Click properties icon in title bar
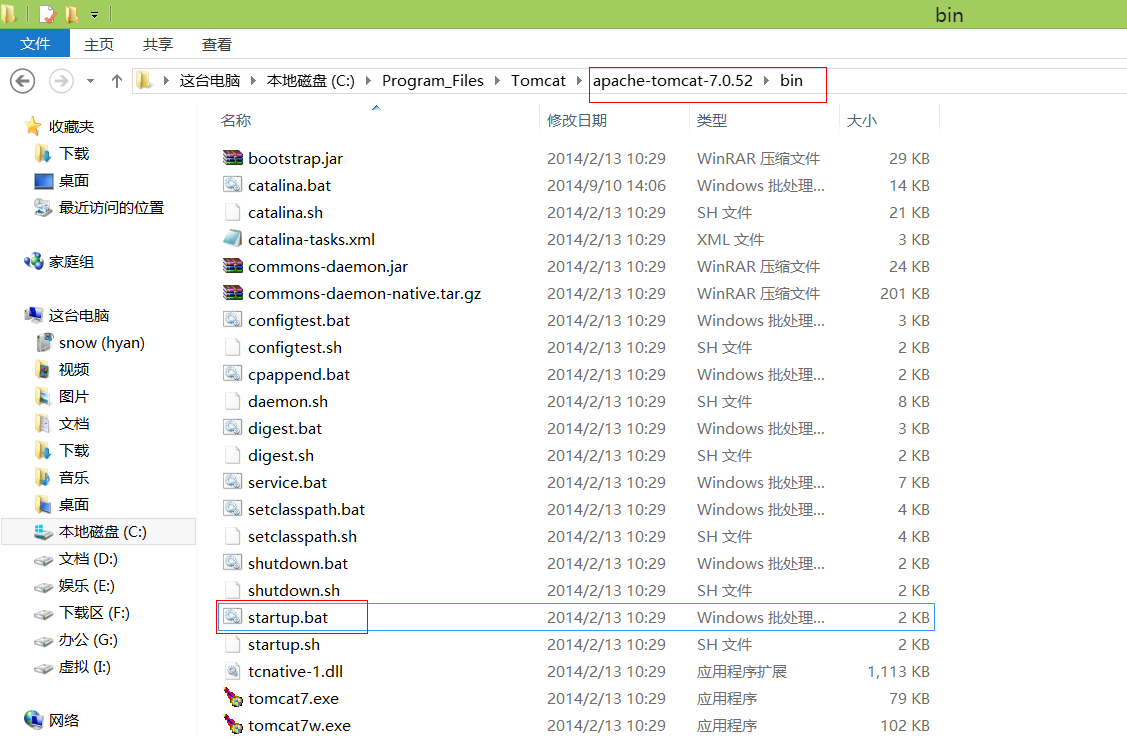Screen dimensions: 1127x737 click(47, 14)
